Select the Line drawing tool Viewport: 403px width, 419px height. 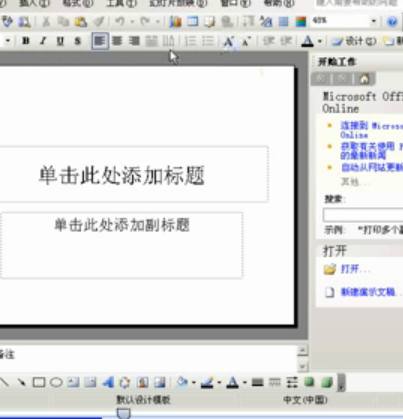point(4,382)
